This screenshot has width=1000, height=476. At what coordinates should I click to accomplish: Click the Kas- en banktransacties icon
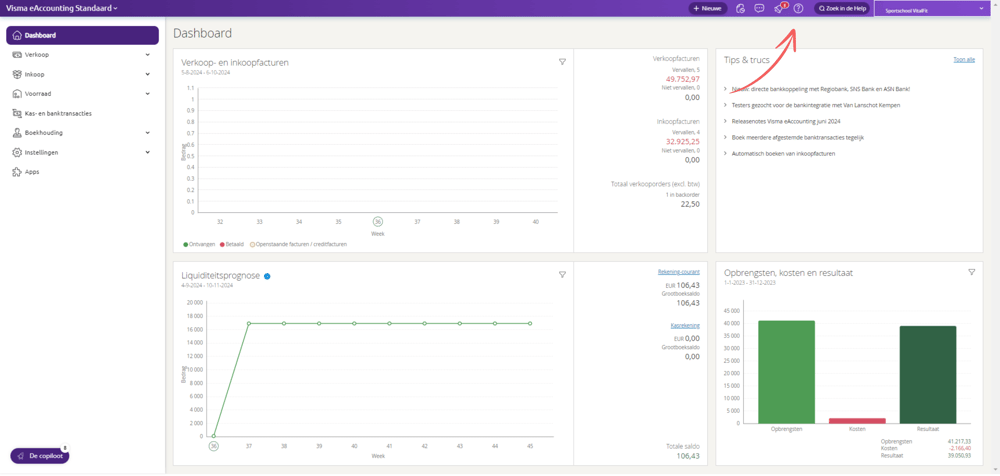pyautogui.click(x=17, y=114)
